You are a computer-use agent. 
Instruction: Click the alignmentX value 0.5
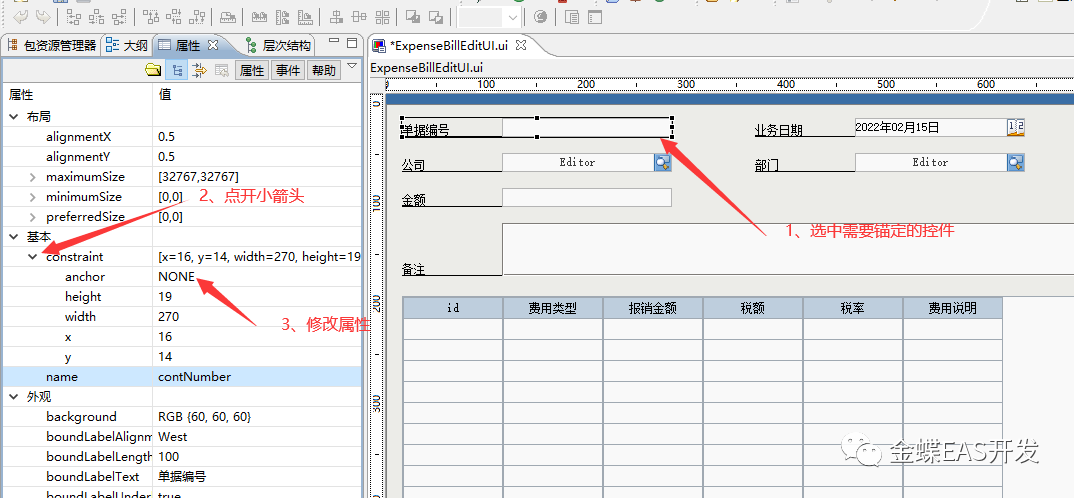[166, 136]
